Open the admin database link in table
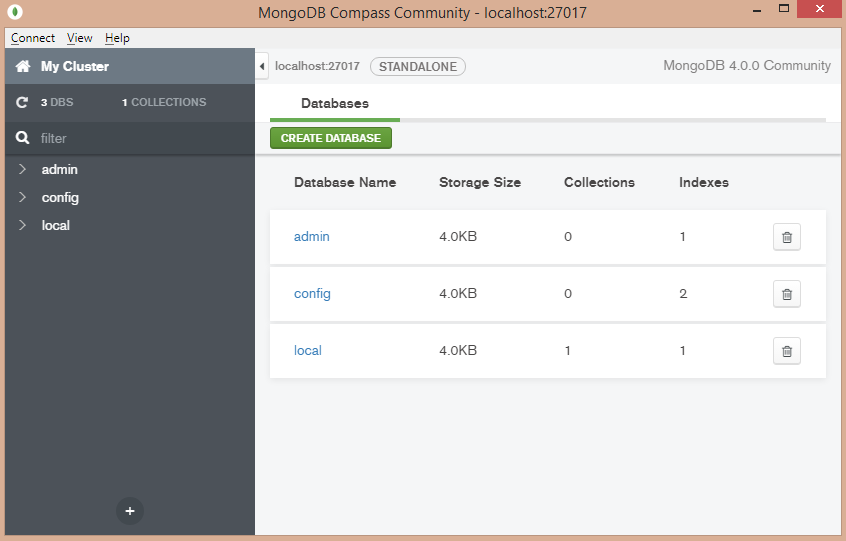The width and height of the screenshot is (846, 541). coord(311,237)
